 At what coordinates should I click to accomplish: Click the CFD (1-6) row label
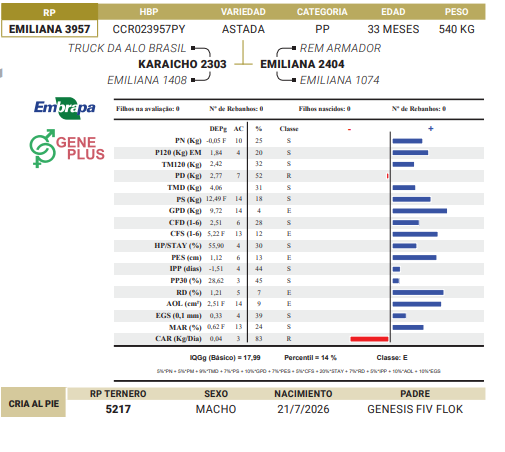pyautogui.click(x=185, y=223)
